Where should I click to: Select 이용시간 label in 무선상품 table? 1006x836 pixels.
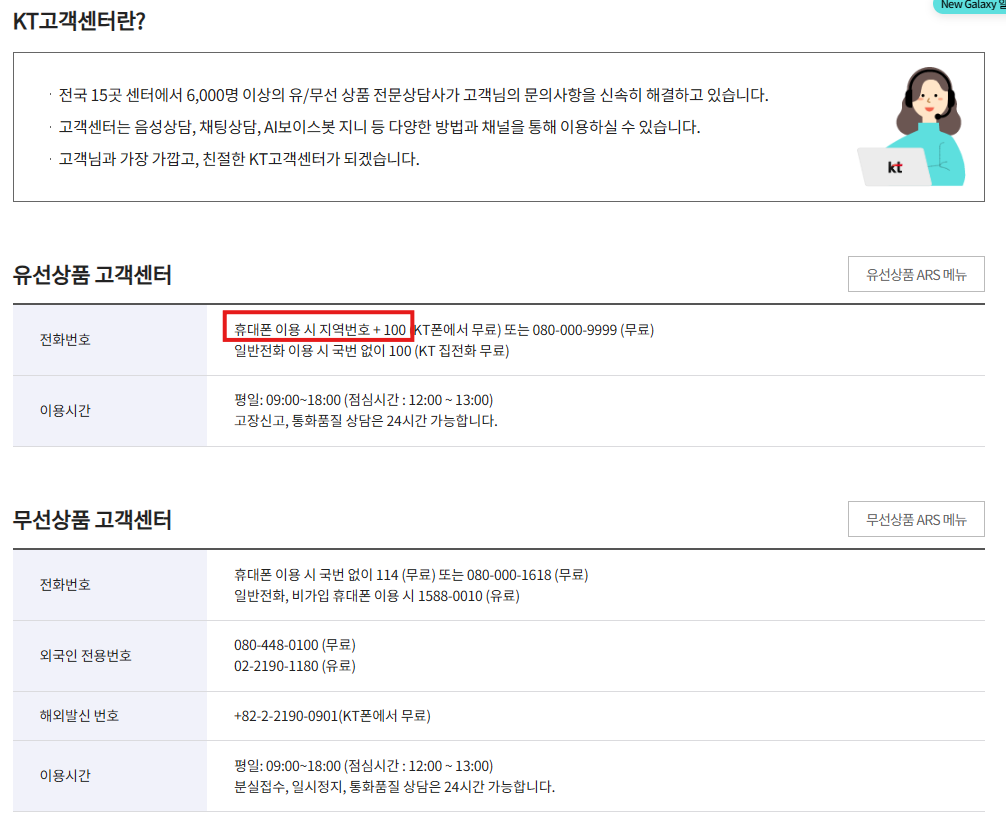65,776
